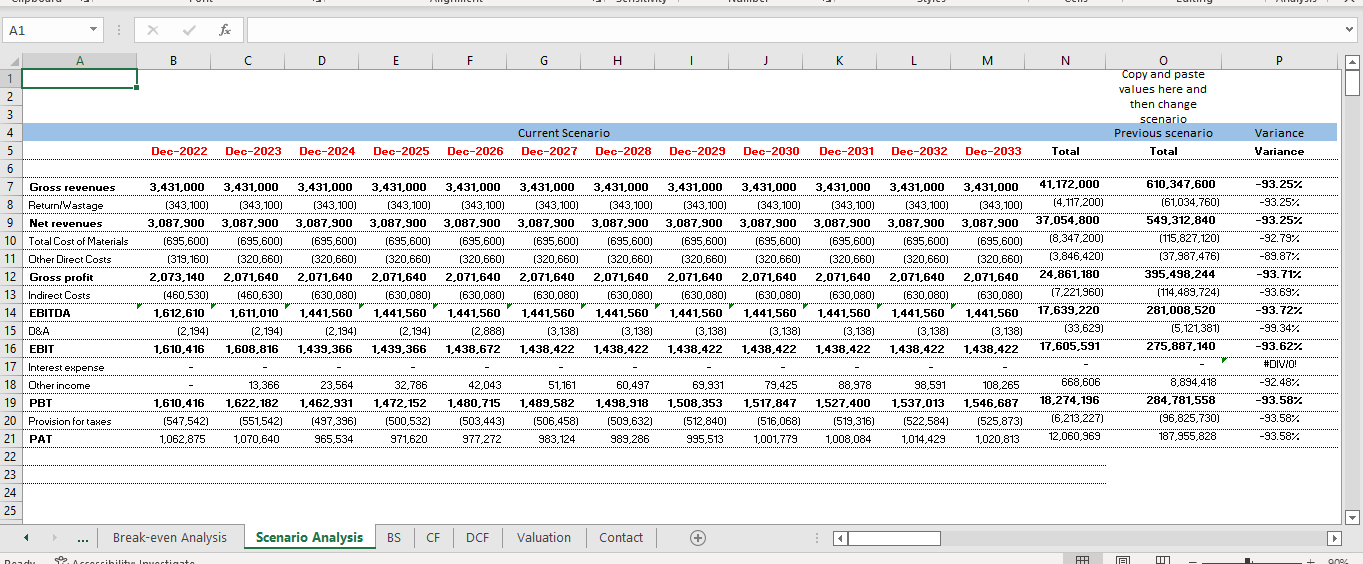Image resolution: width=1363 pixels, height=564 pixels.
Task: Click the vertical scrollbar up arrow
Action: click(1353, 61)
